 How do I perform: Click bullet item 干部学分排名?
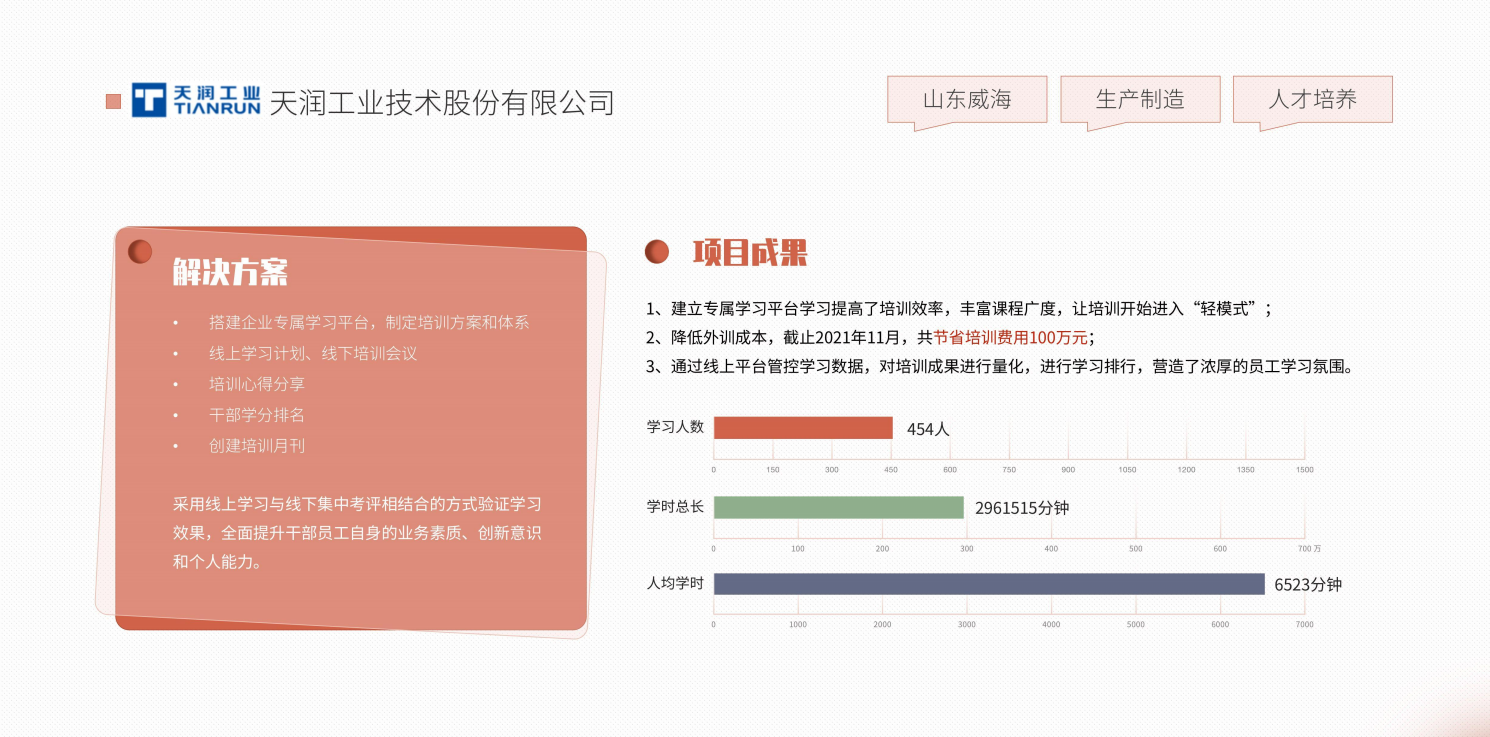click(x=256, y=415)
